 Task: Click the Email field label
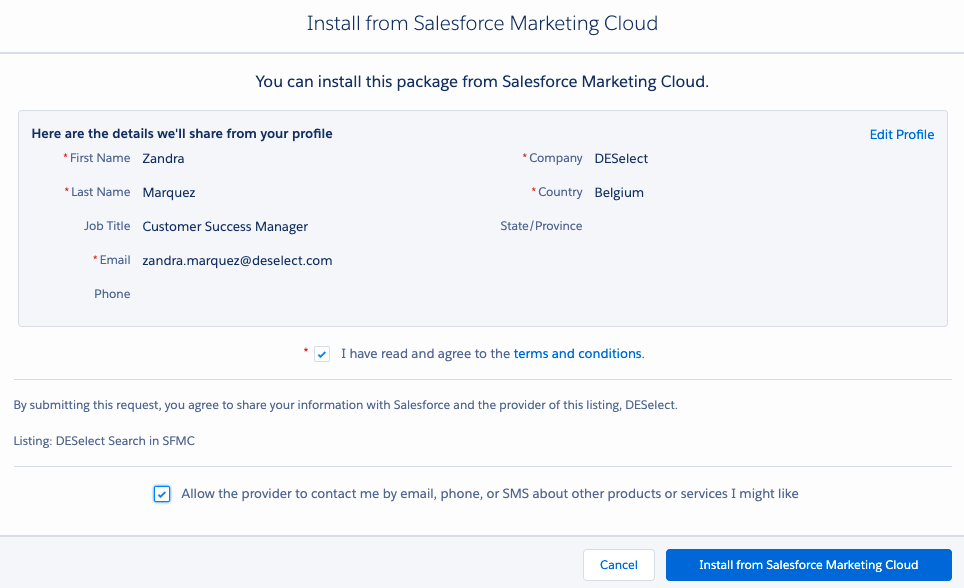tap(115, 260)
